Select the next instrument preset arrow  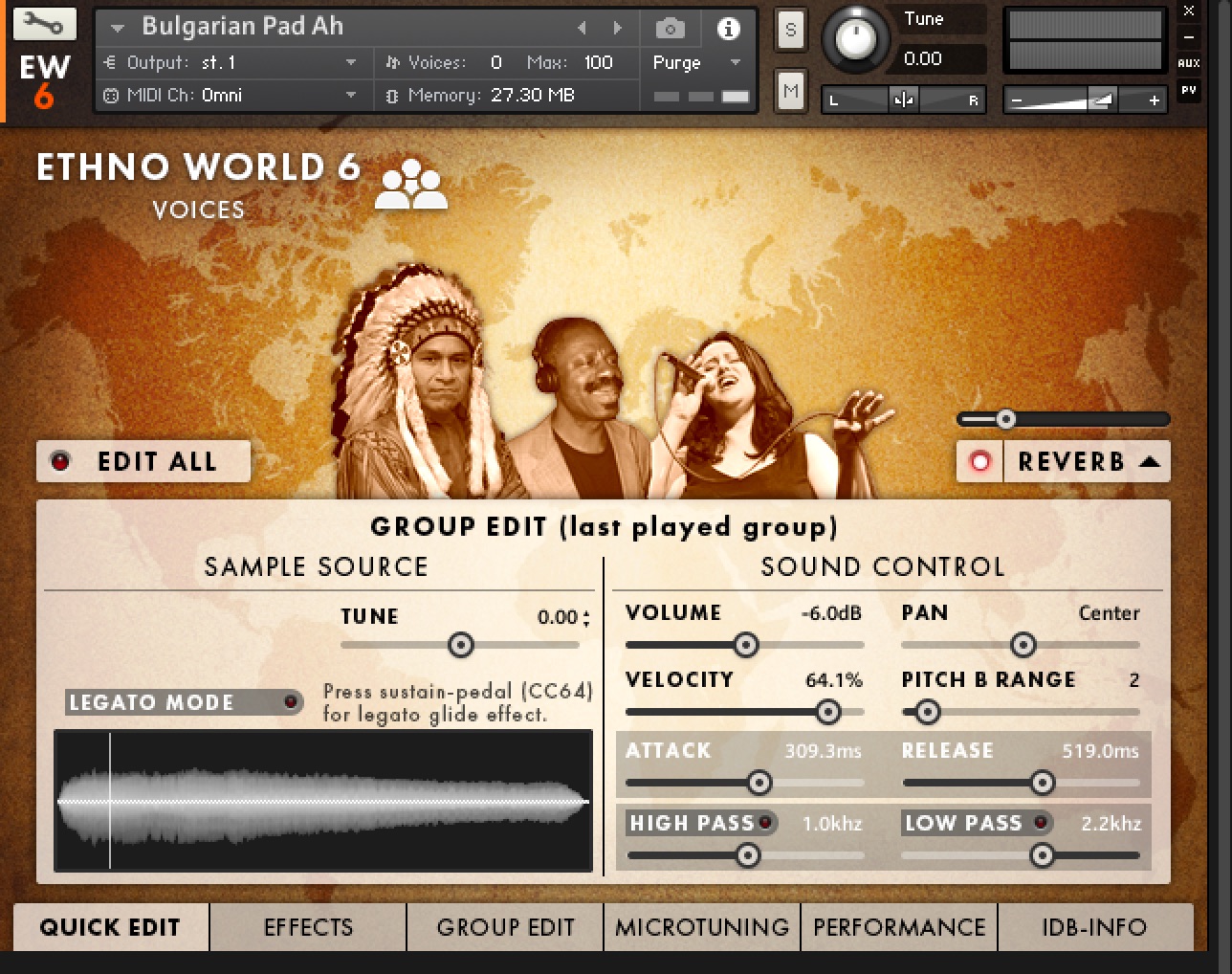pyautogui.click(x=618, y=29)
